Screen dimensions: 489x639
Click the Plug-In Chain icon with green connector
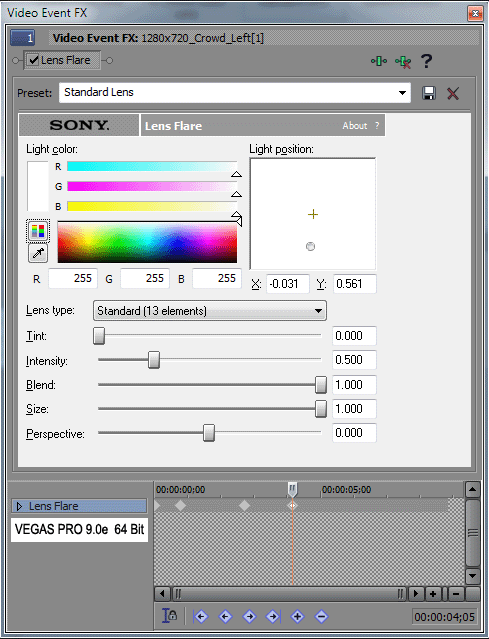pos(379,61)
